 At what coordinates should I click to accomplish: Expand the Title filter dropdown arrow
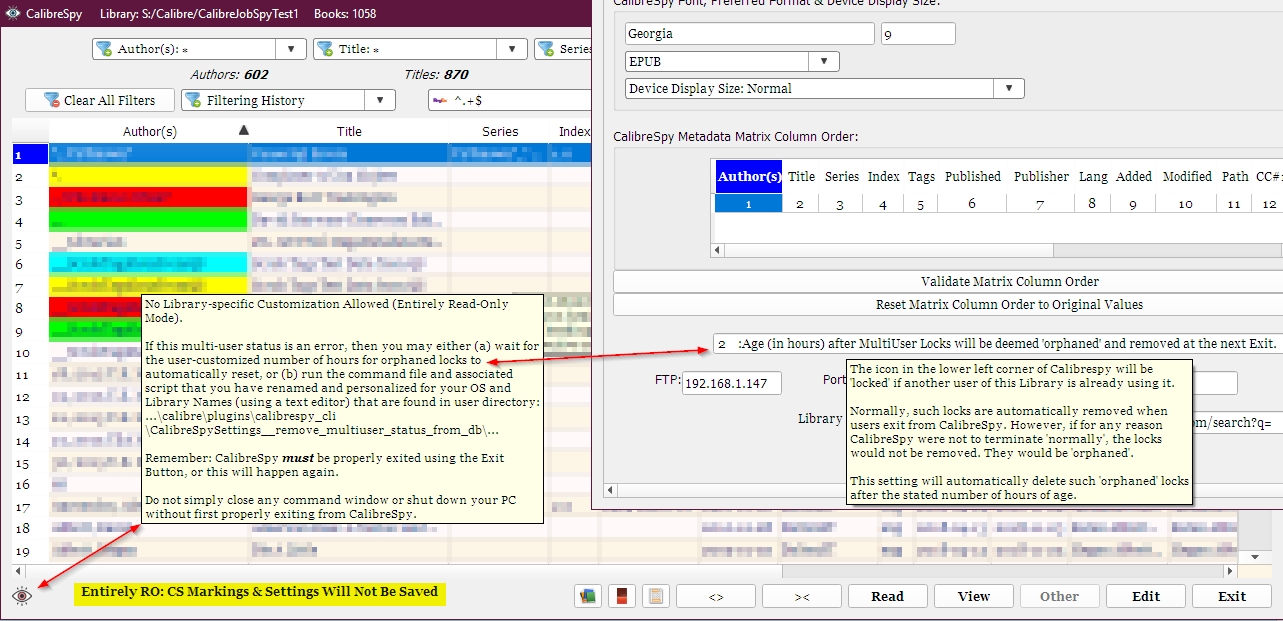512,49
